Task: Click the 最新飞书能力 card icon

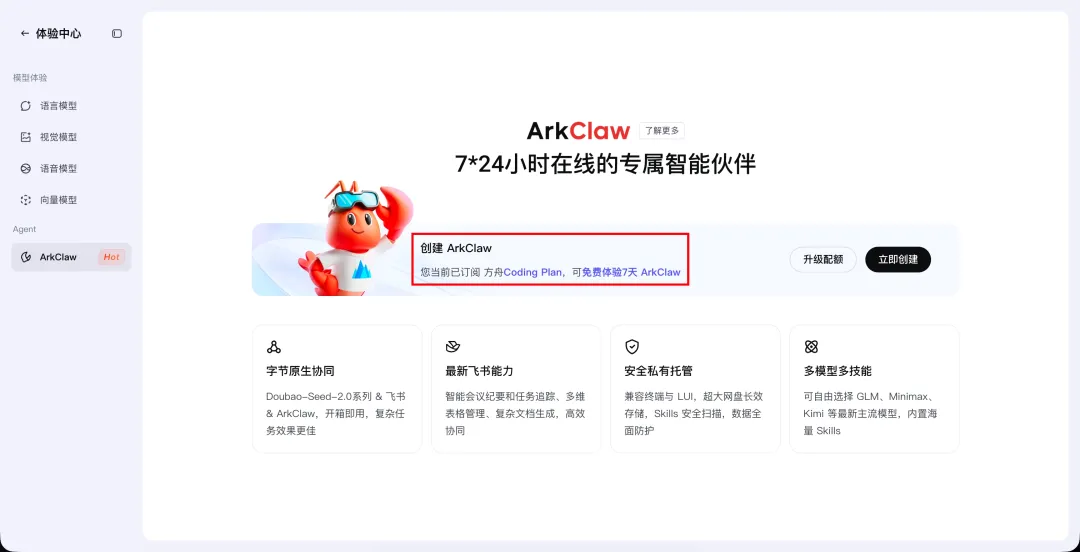Action: point(453,347)
